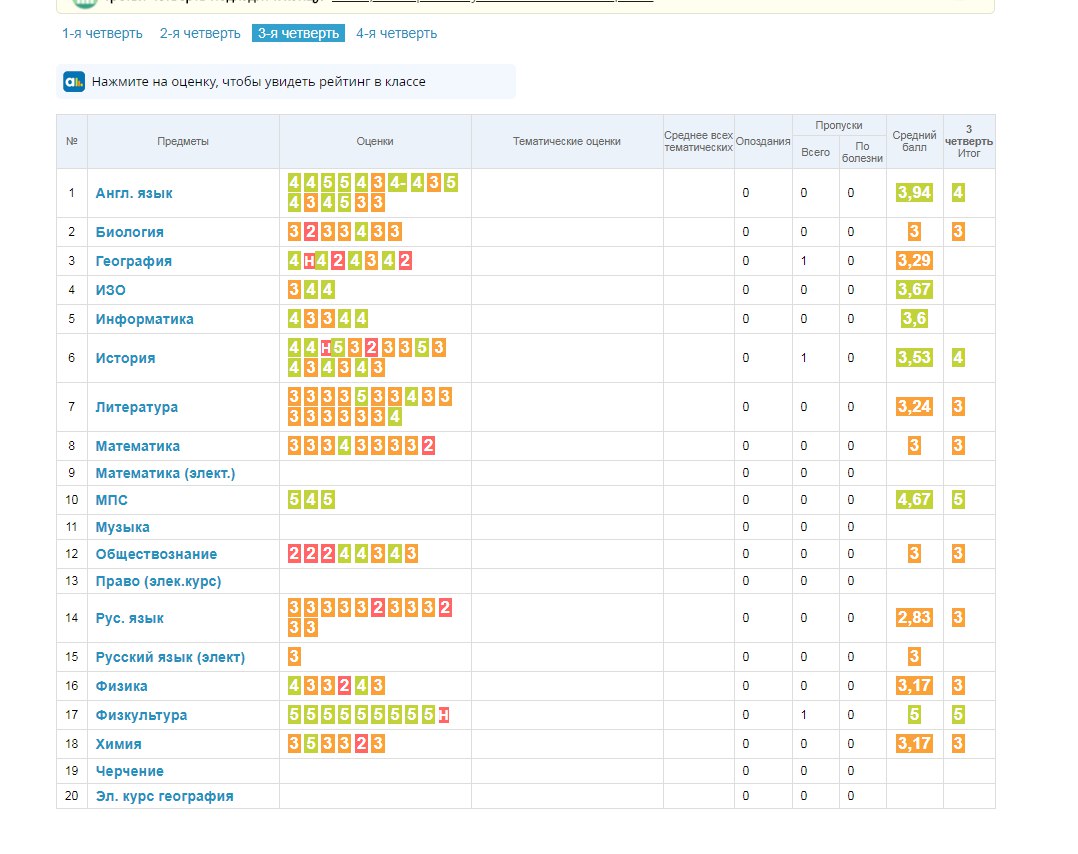Screen dimensions: 1078x854
Task: Select the highlighted 3-я четверть tab
Action: pos(298,33)
